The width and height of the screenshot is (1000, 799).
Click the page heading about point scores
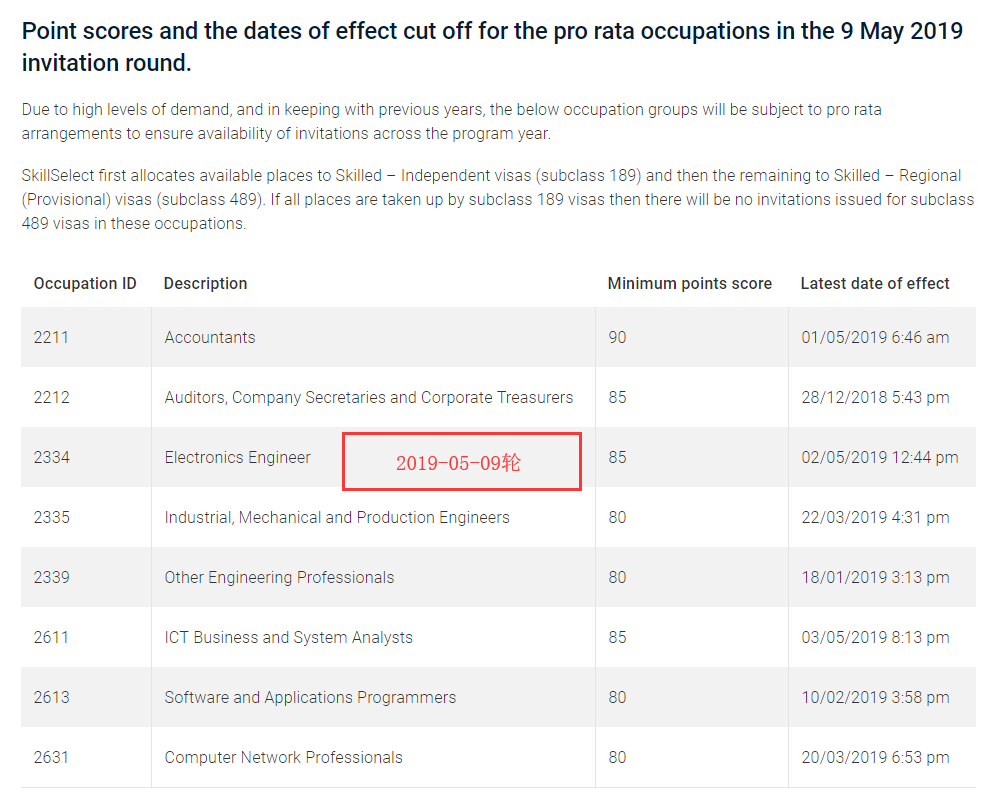(492, 46)
